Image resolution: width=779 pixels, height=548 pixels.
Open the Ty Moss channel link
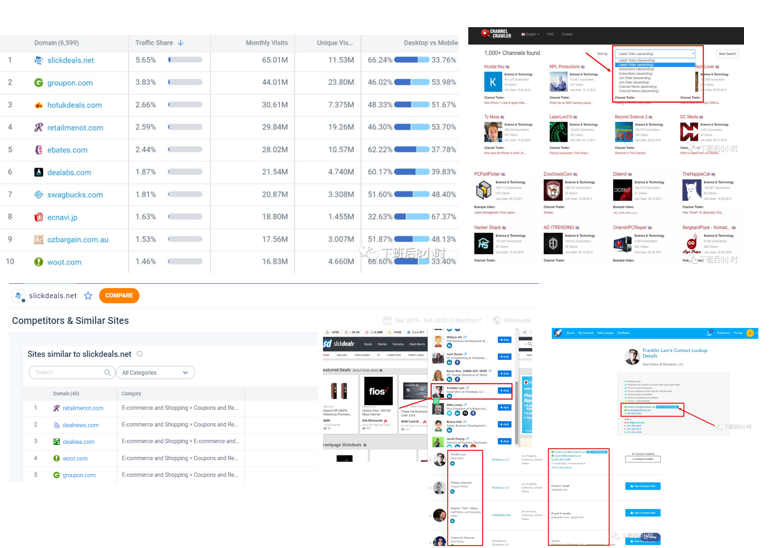[493, 117]
